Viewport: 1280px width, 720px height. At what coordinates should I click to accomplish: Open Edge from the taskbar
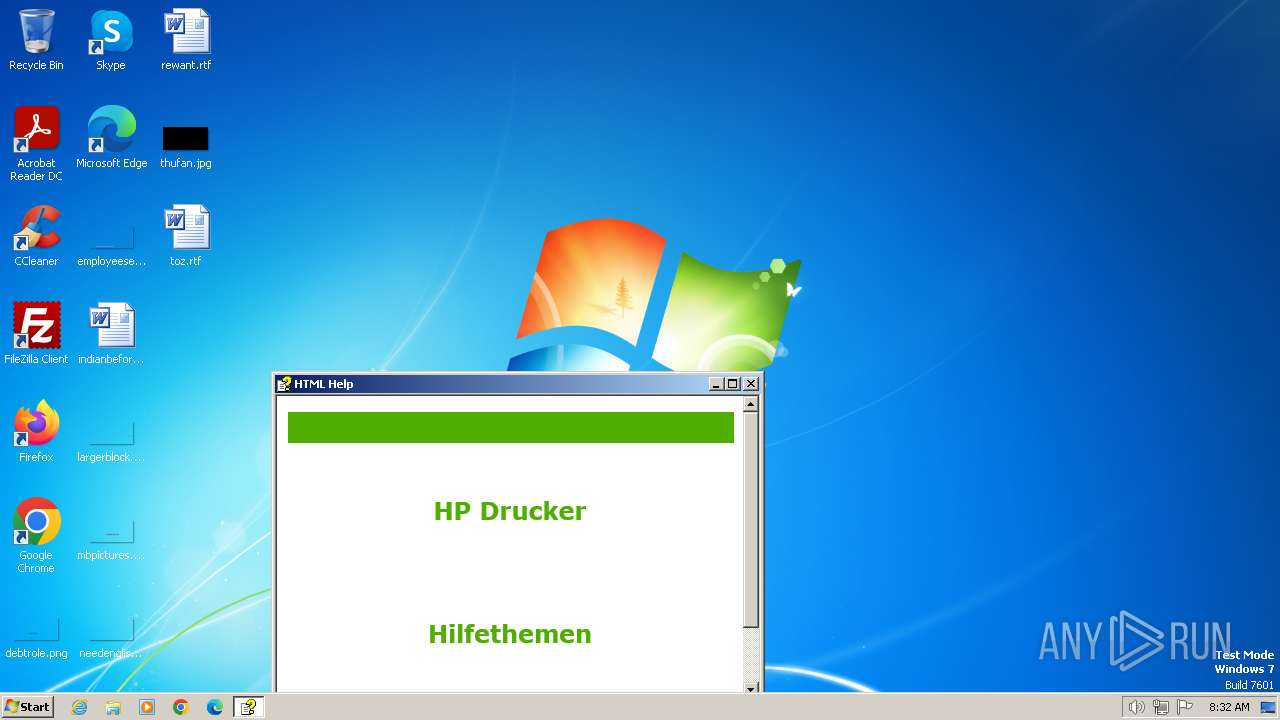(x=215, y=707)
